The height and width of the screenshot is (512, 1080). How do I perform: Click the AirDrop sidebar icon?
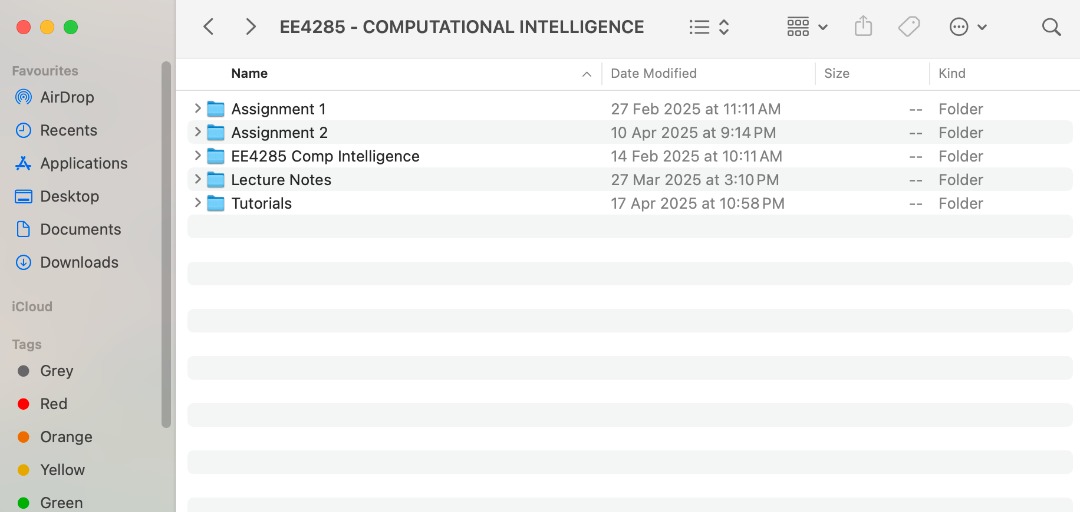pyautogui.click(x=23, y=97)
